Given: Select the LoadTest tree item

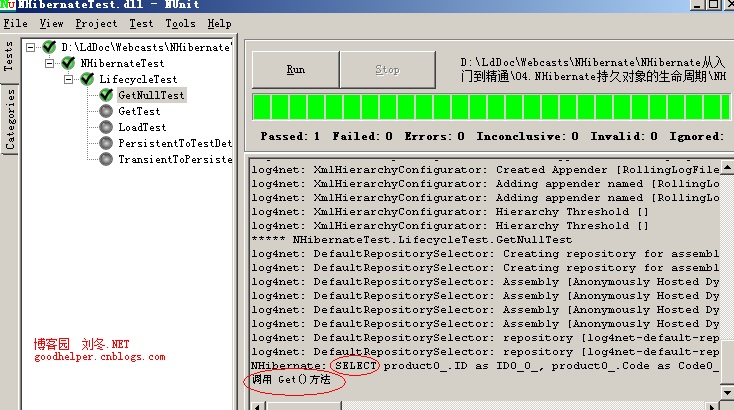Looking at the screenshot, I should [x=142, y=127].
